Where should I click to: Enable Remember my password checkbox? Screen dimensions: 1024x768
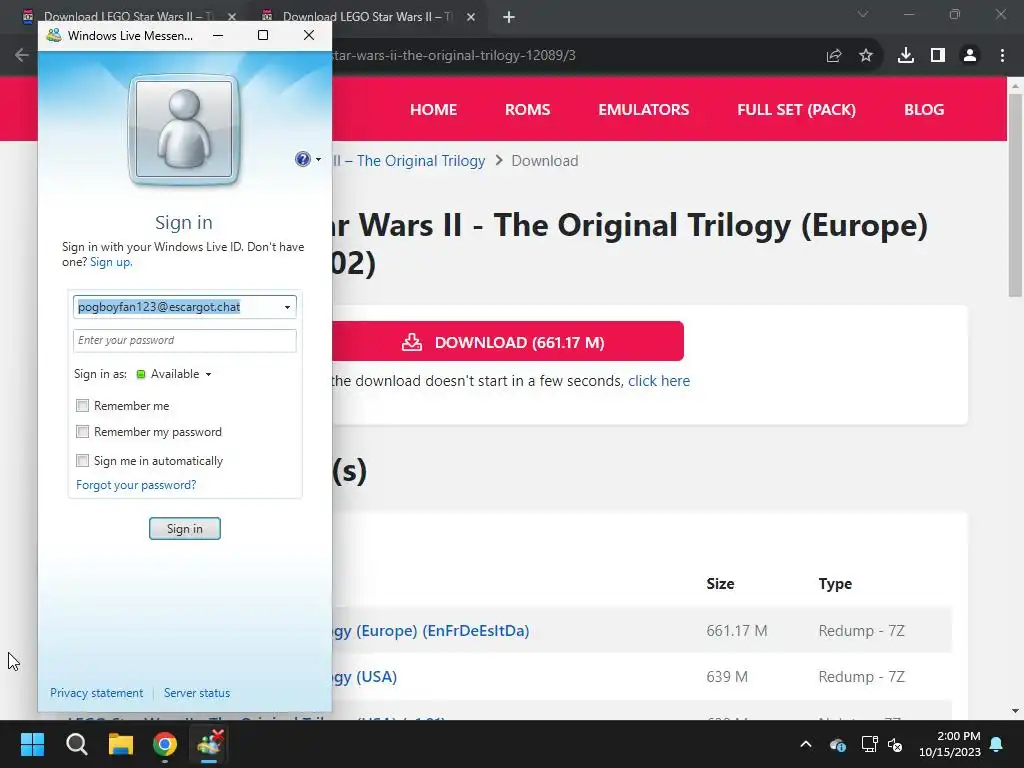82,432
